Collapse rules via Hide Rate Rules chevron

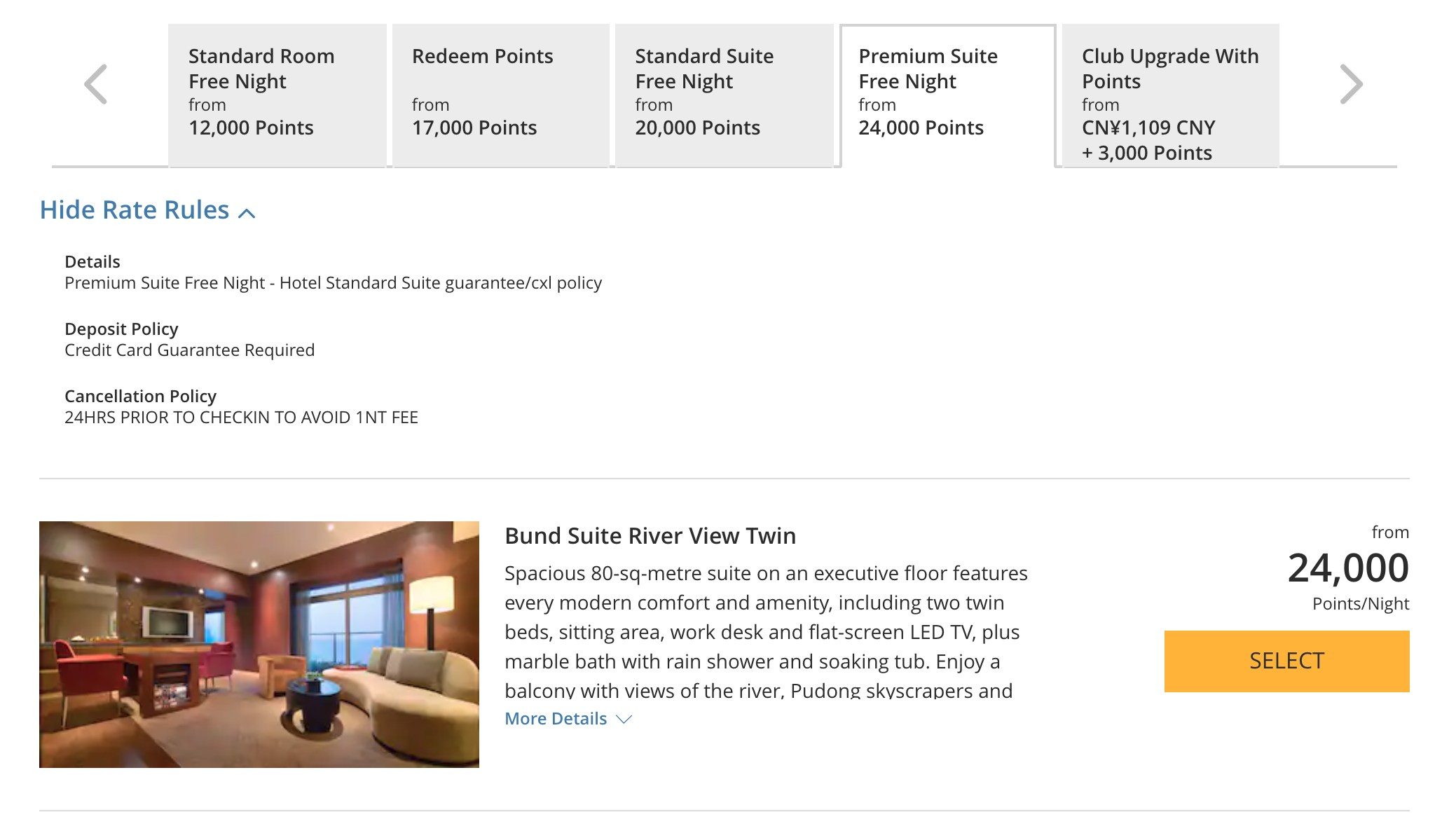point(247,213)
